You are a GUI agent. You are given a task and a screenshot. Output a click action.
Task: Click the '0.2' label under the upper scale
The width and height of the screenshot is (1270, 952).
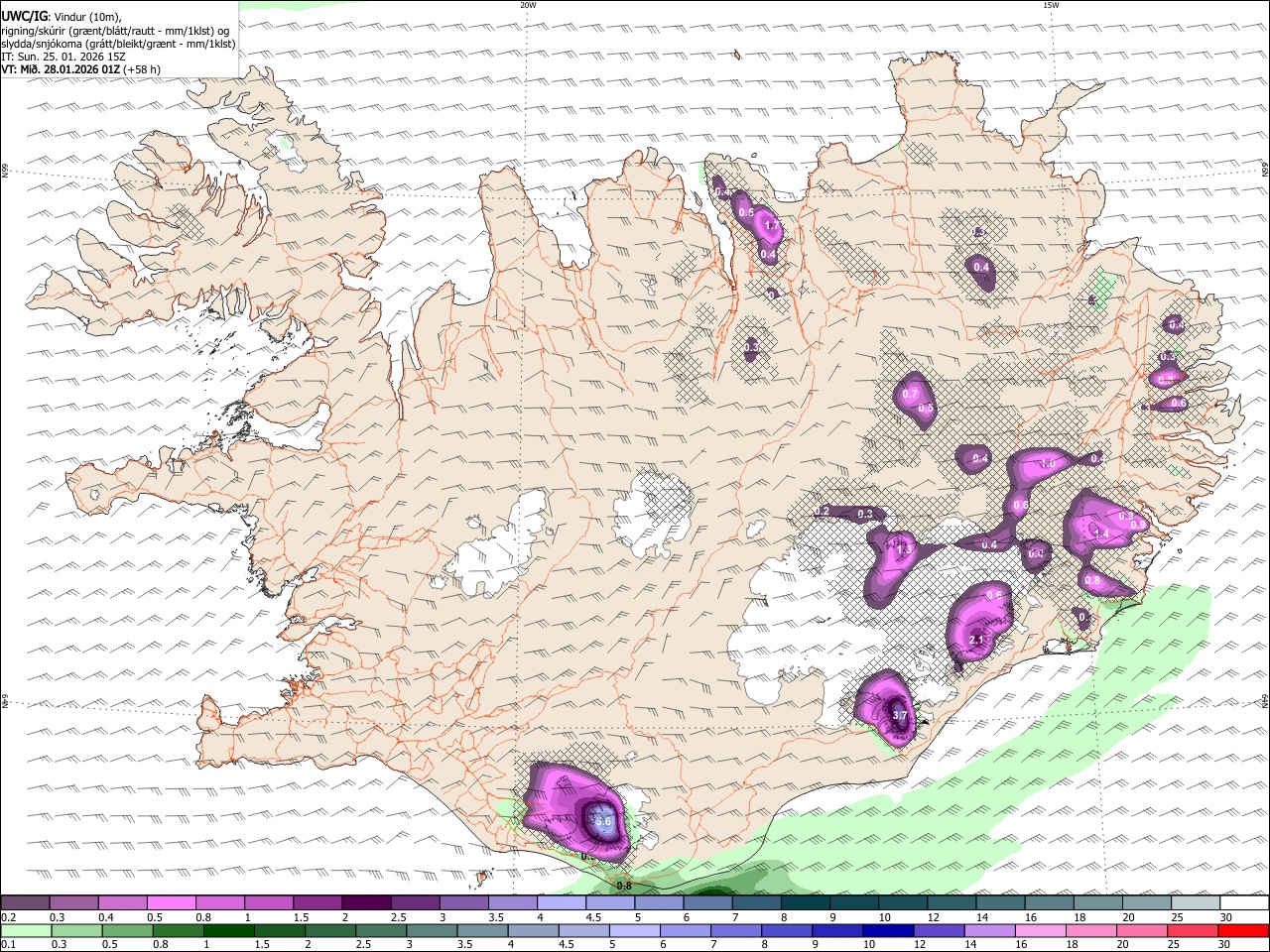[x=7, y=917]
